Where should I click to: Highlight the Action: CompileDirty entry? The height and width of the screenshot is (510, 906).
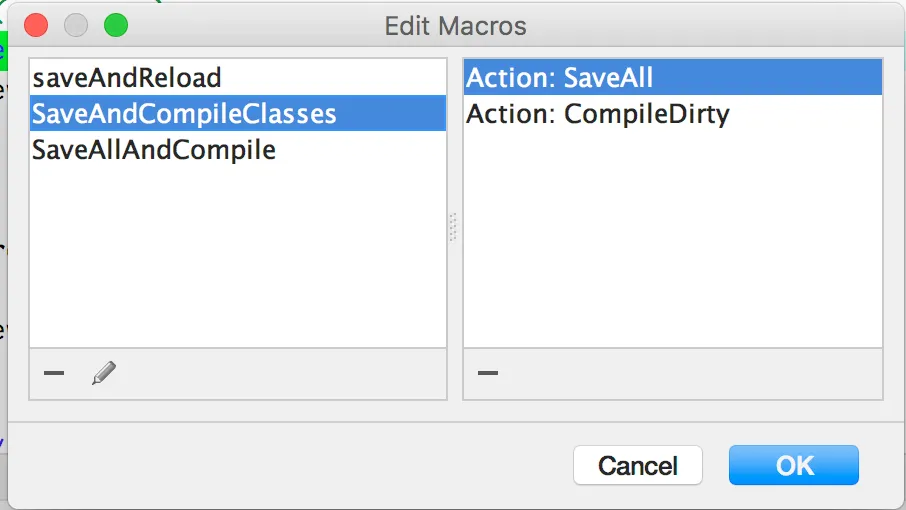click(x=597, y=114)
